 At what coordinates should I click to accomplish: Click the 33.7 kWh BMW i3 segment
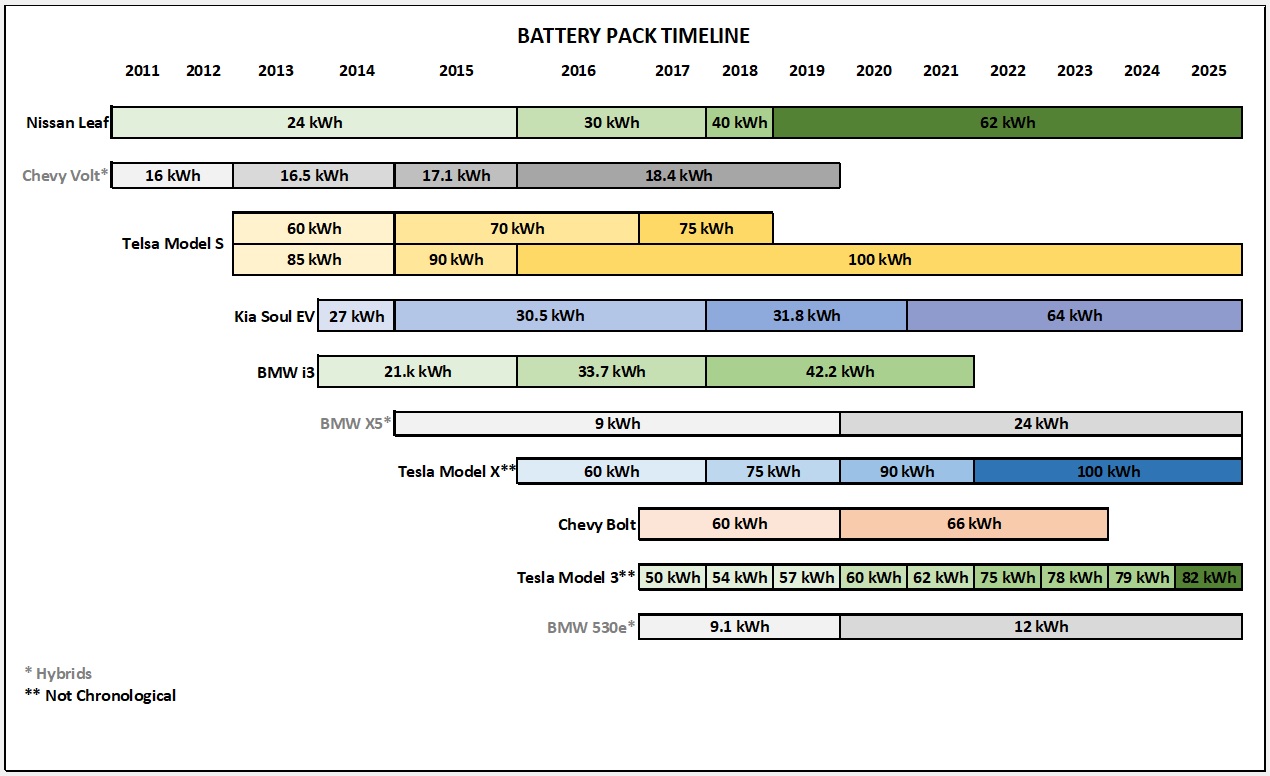[611, 371]
